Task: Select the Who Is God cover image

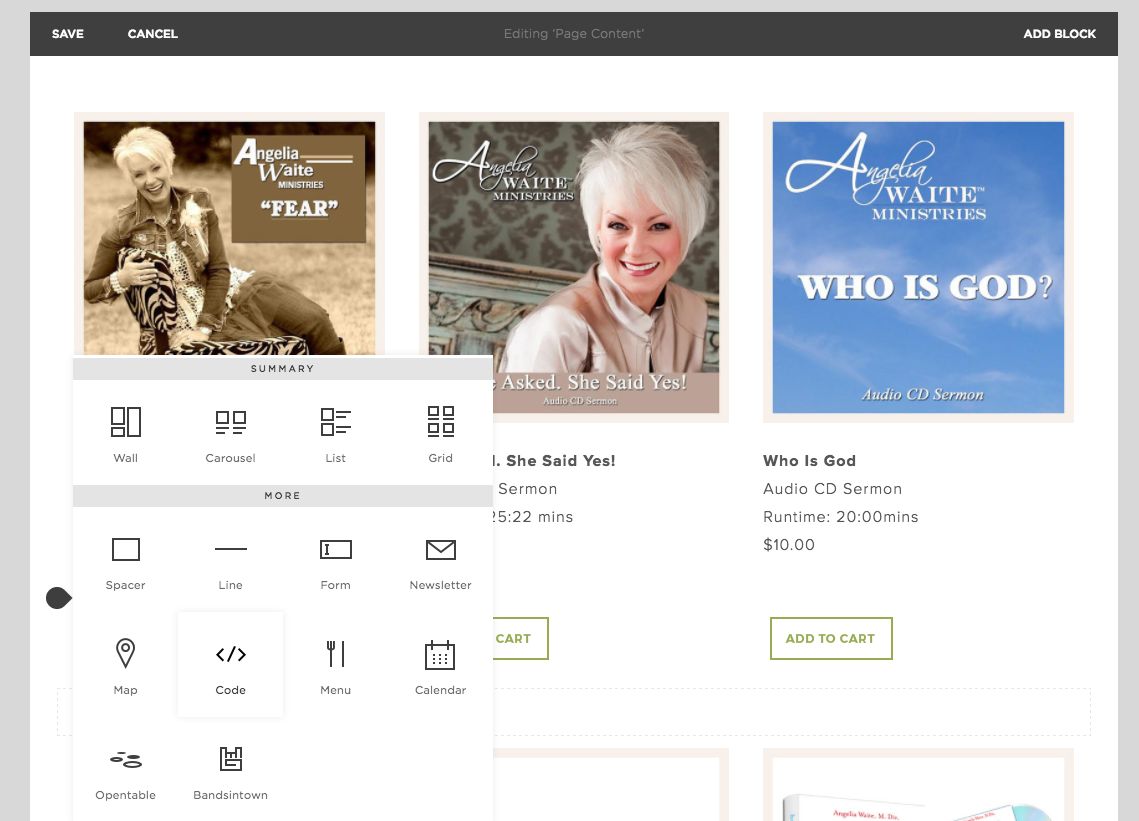Action: point(918,267)
